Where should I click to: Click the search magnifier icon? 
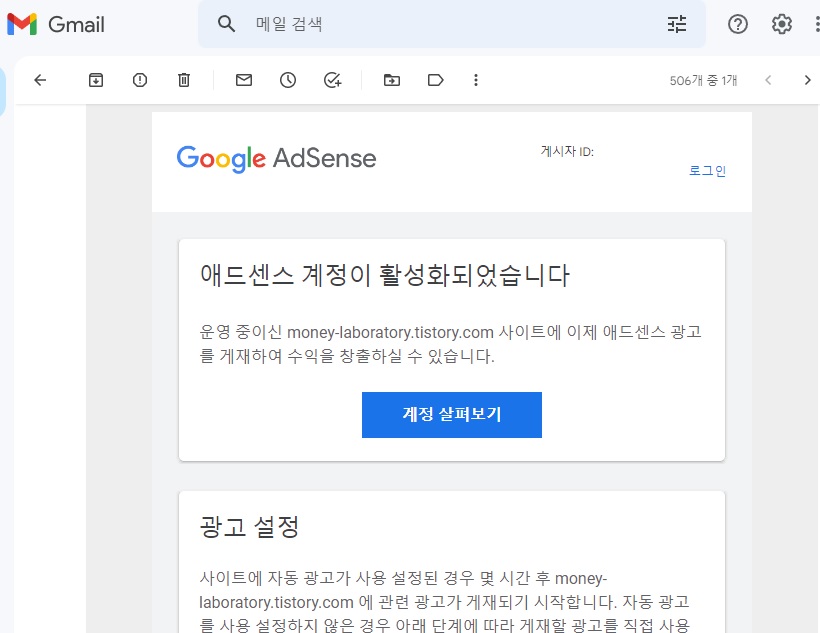226,24
